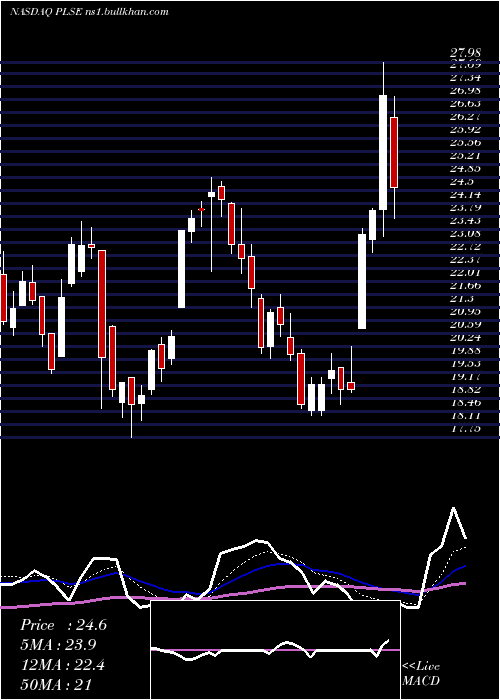This screenshot has height=700, width=500.
Task: Click the 18.11 price axis label
Action: 465,416
